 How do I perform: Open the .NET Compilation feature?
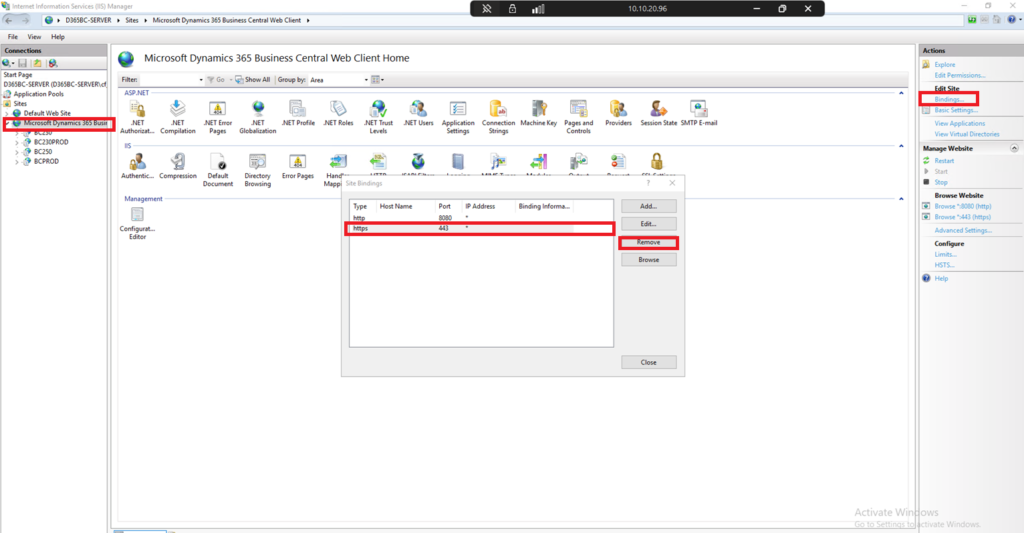point(178,117)
